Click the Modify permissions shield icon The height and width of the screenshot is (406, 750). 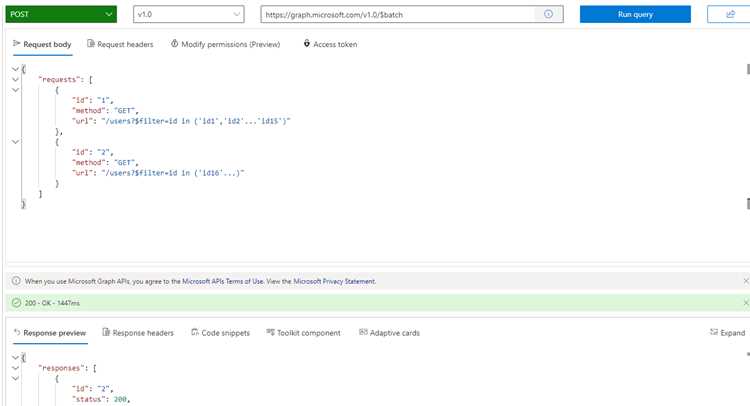(175, 44)
